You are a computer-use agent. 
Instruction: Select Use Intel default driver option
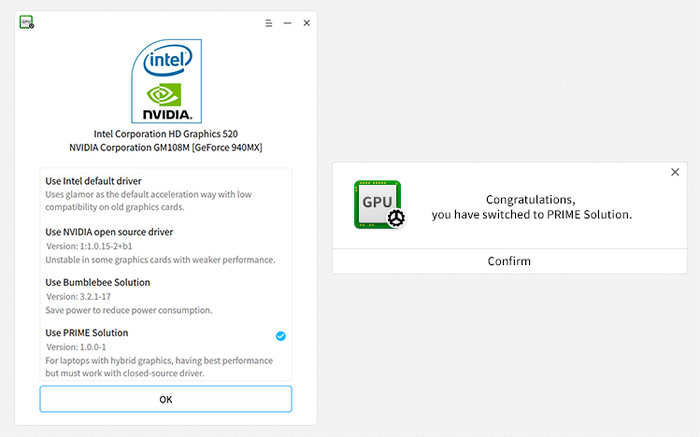click(94, 181)
